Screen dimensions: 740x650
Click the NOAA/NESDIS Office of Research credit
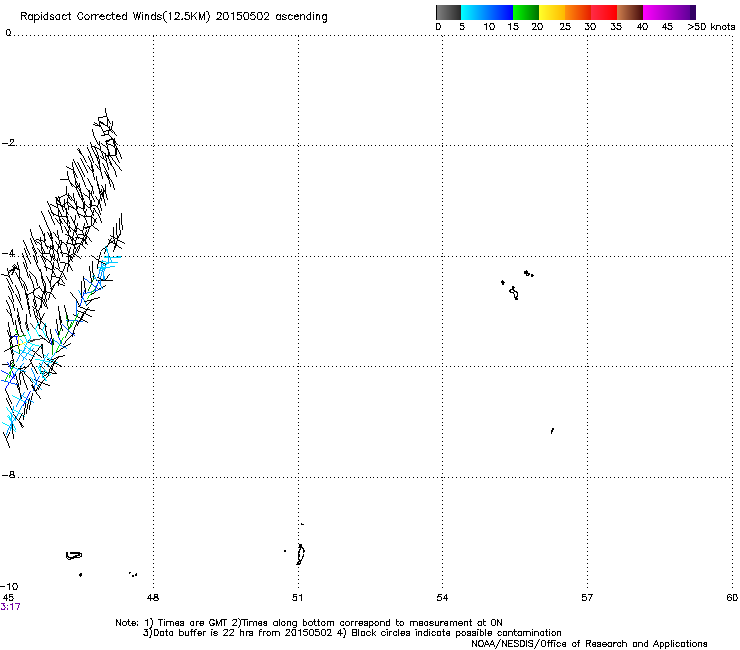[589, 644]
